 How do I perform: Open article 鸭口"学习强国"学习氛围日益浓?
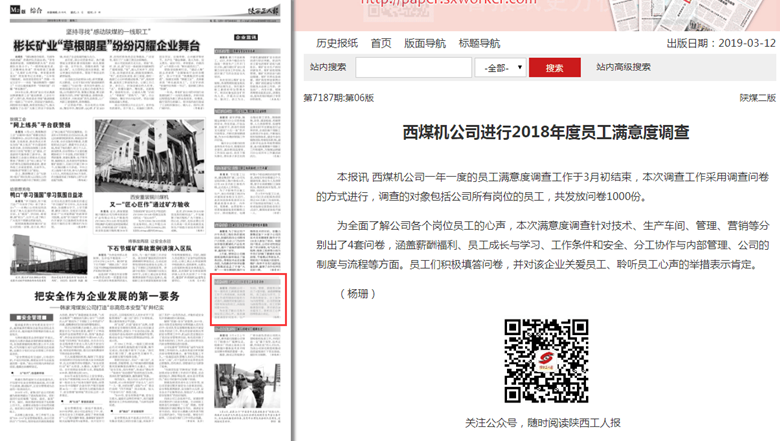click(46, 195)
